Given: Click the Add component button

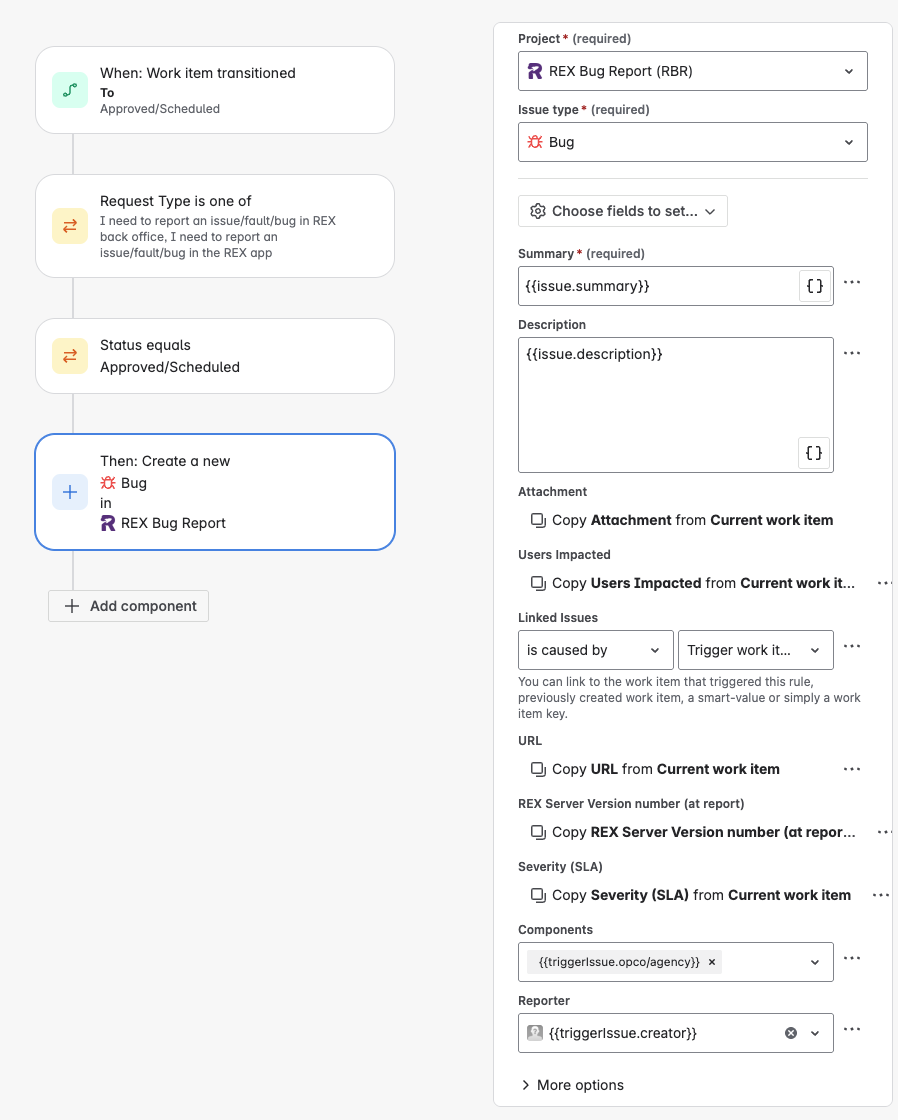Looking at the screenshot, I should [x=129, y=606].
